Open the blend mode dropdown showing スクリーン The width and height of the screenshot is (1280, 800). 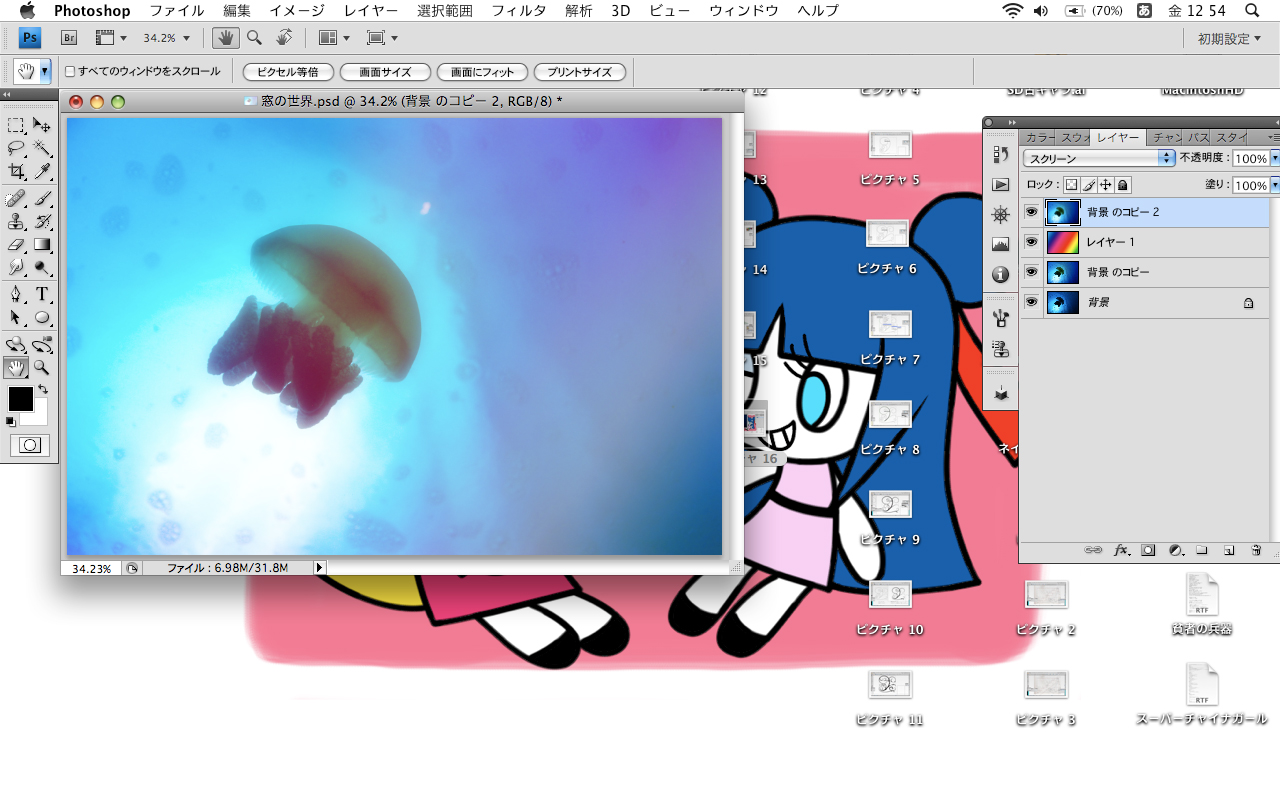pyautogui.click(x=1099, y=158)
